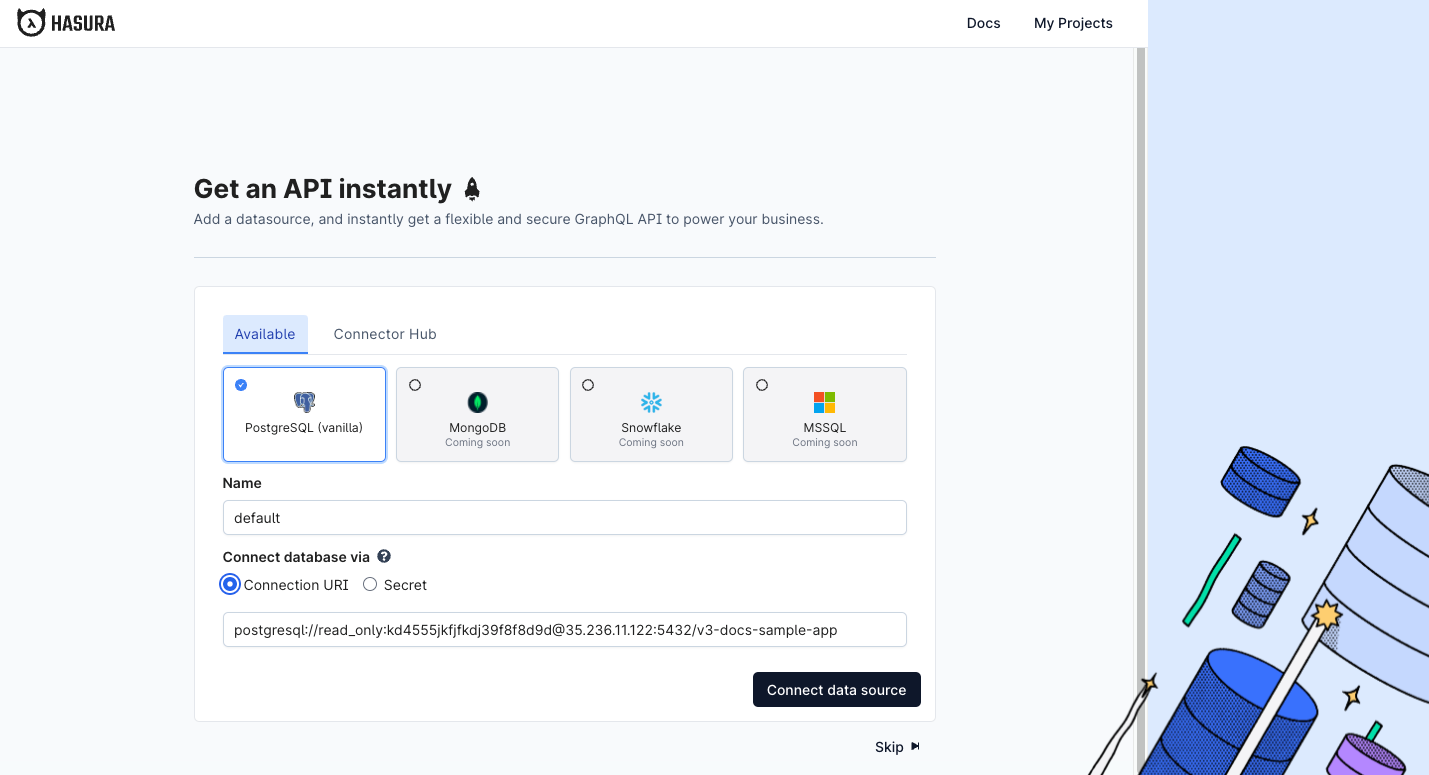Viewport: 1429px width, 775px height.
Task: Click the rocket emoji in heading
Action: (472, 188)
